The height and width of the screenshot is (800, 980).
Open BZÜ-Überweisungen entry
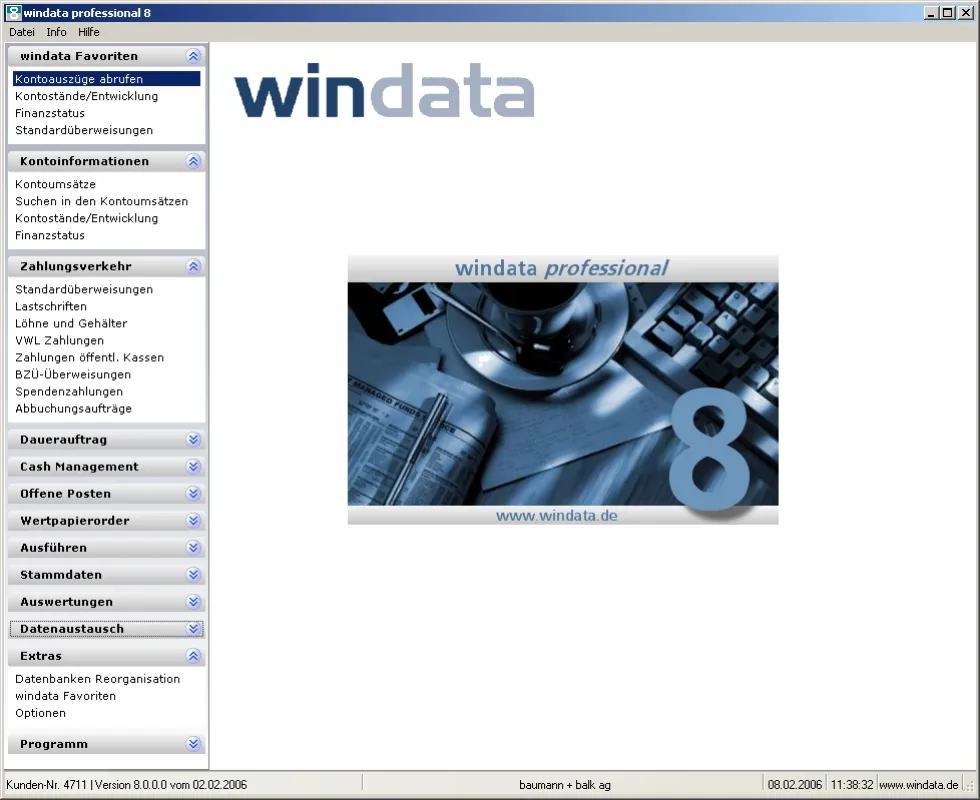pos(73,374)
